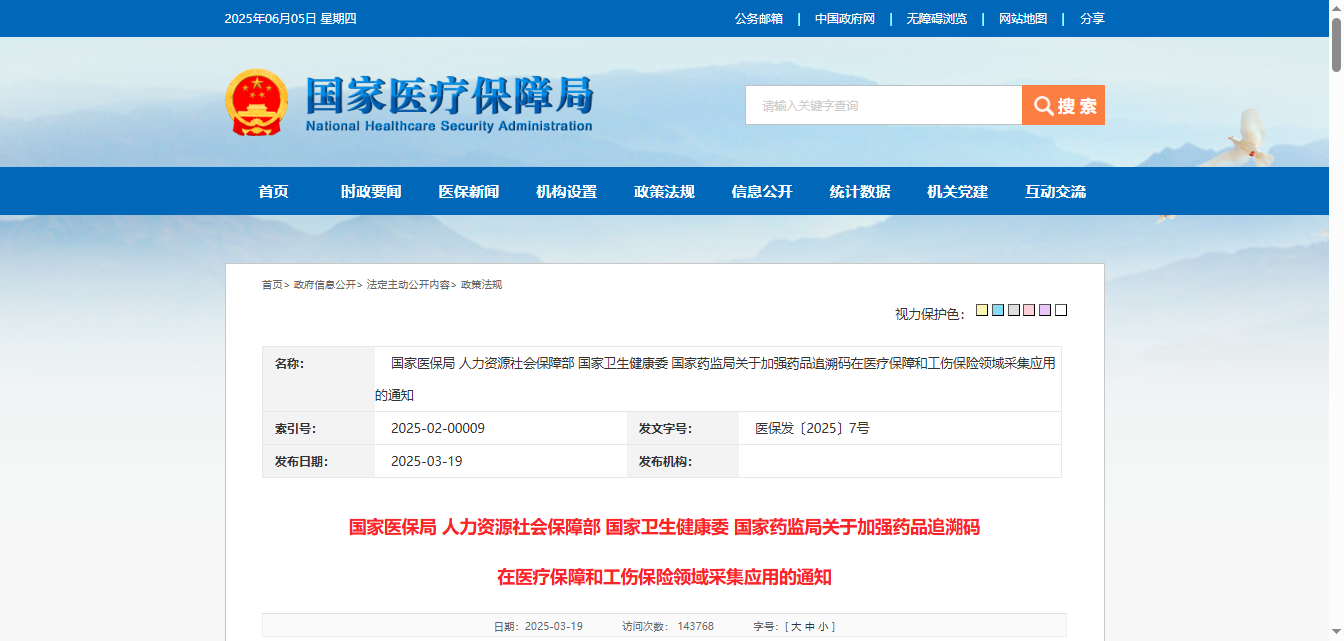Screen dimensions: 1344x641
Task: Select the blue eye-protection color swatch
Action: (x=998, y=310)
